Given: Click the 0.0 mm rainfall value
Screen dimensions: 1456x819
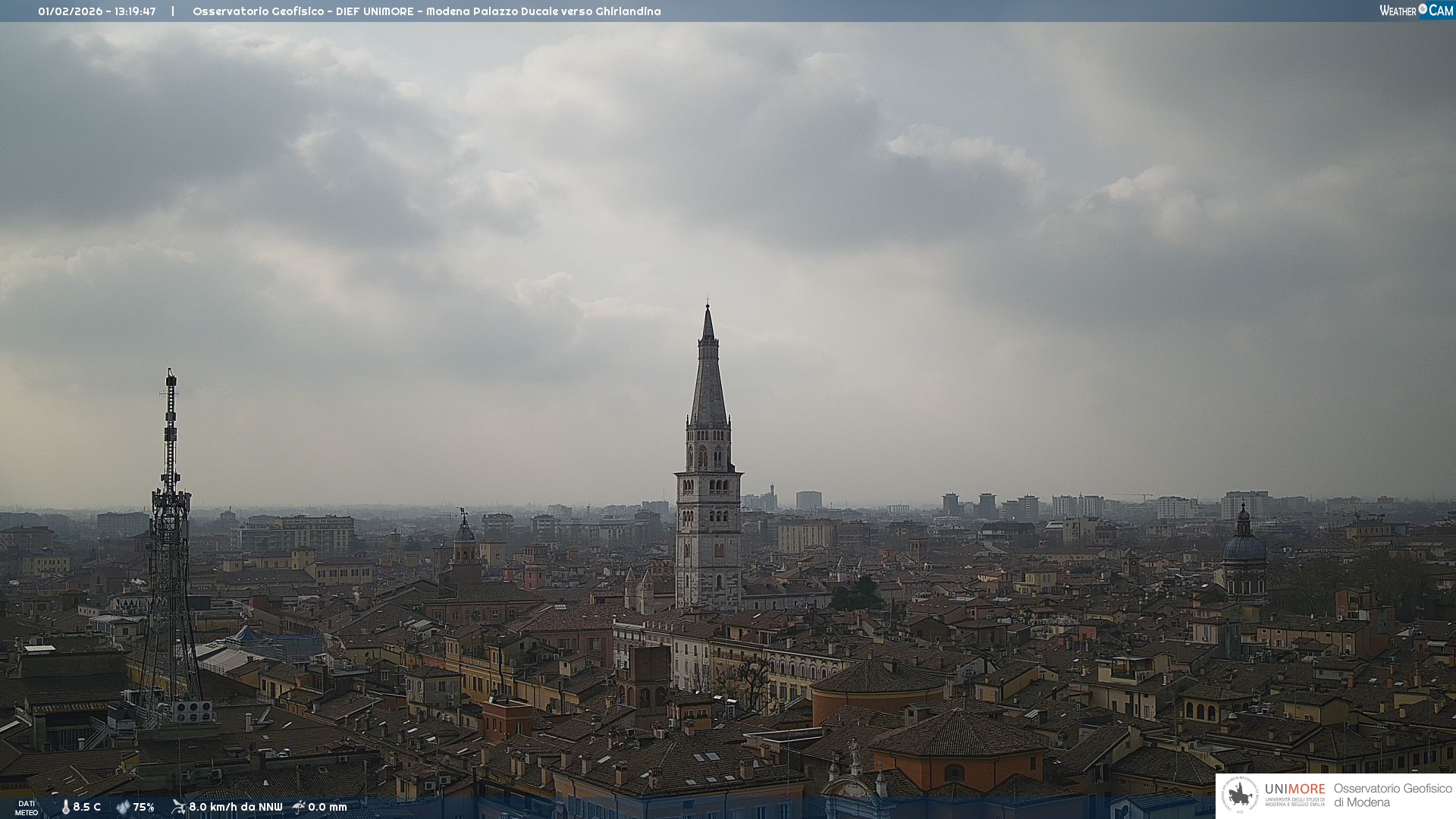Looking at the screenshot, I should coord(327,807).
